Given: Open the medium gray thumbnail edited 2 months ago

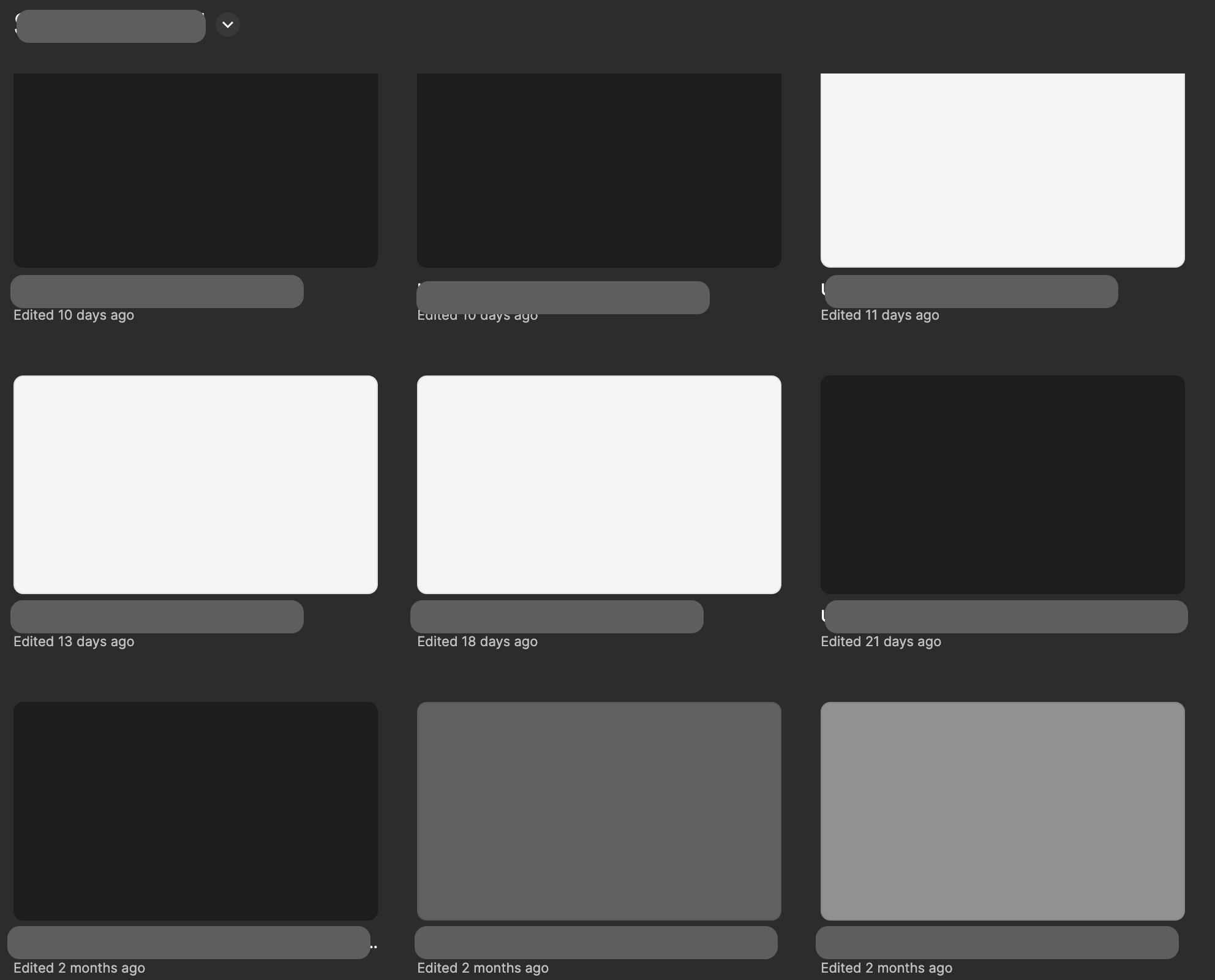Looking at the screenshot, I should point(599,811).
